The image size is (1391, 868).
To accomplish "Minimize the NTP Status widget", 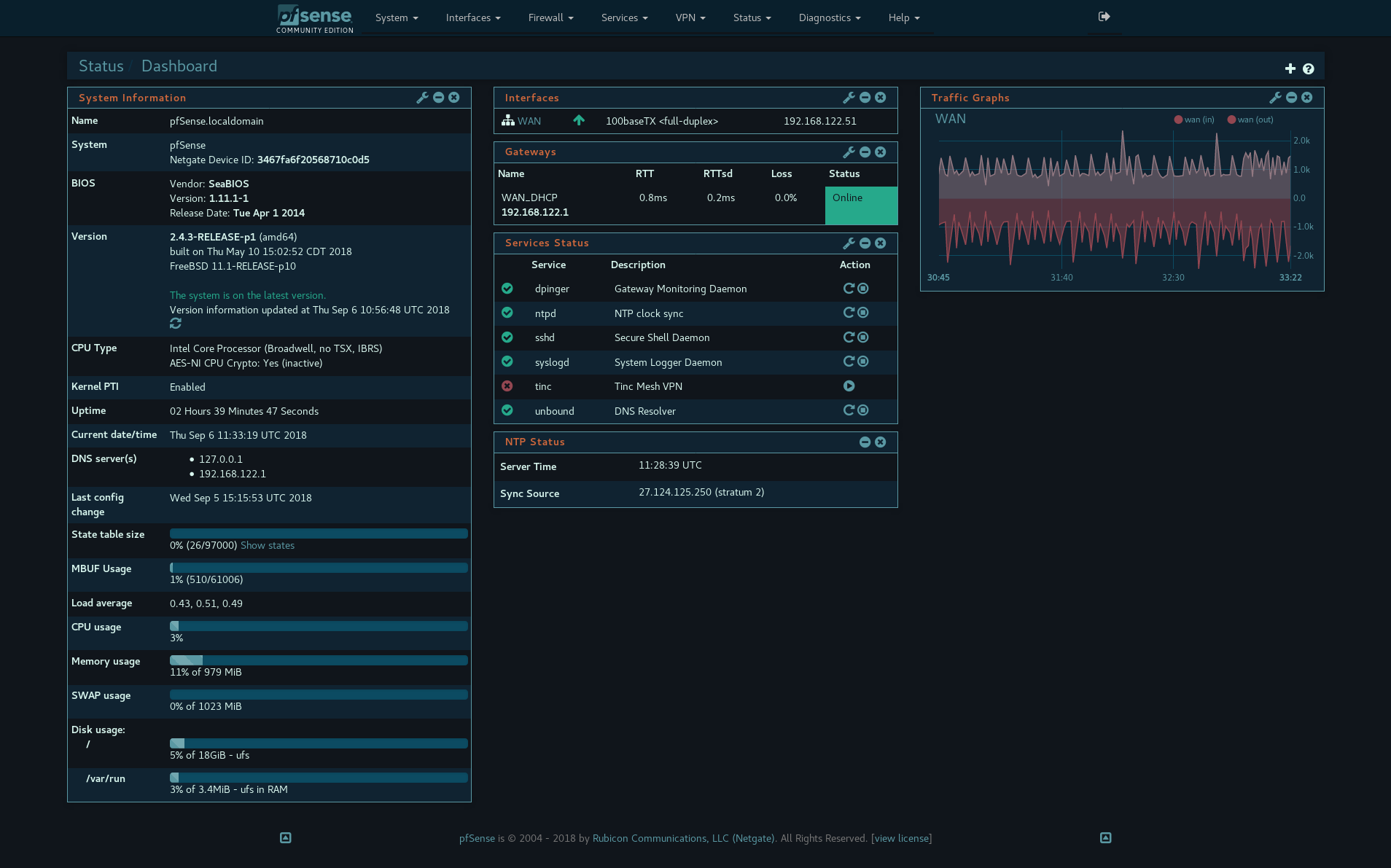I will (865, 442).
